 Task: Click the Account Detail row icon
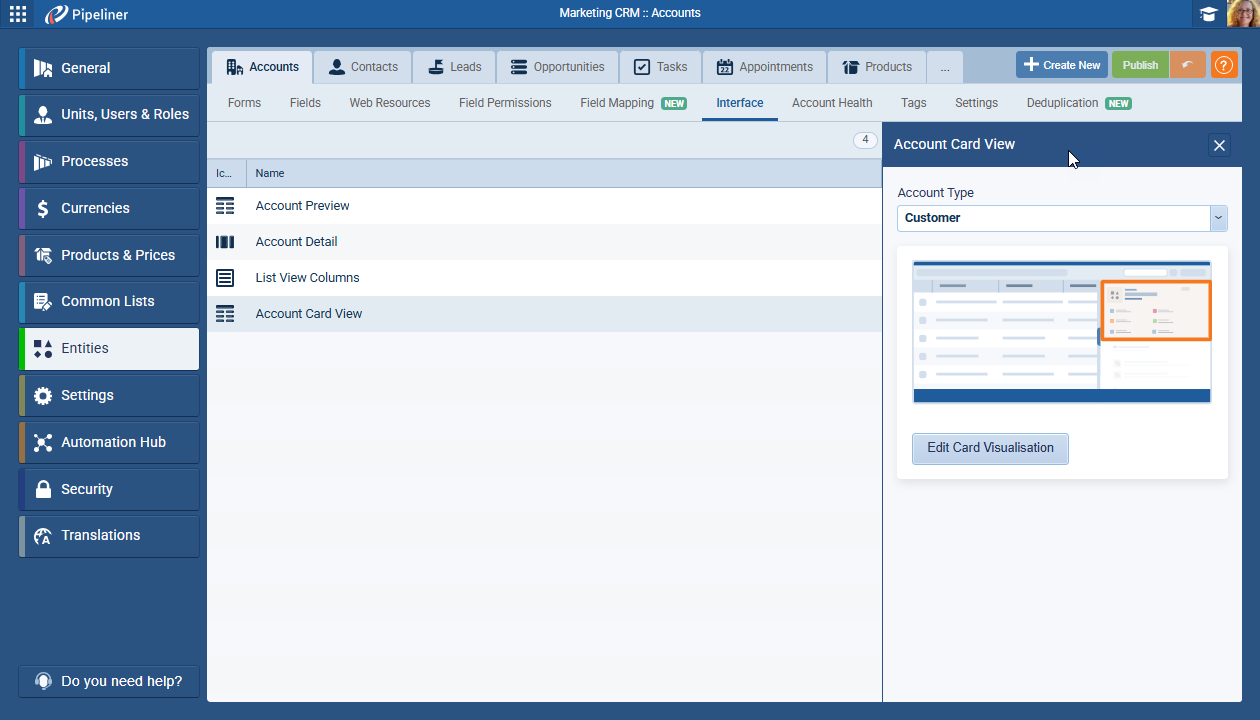coord(225,242)
